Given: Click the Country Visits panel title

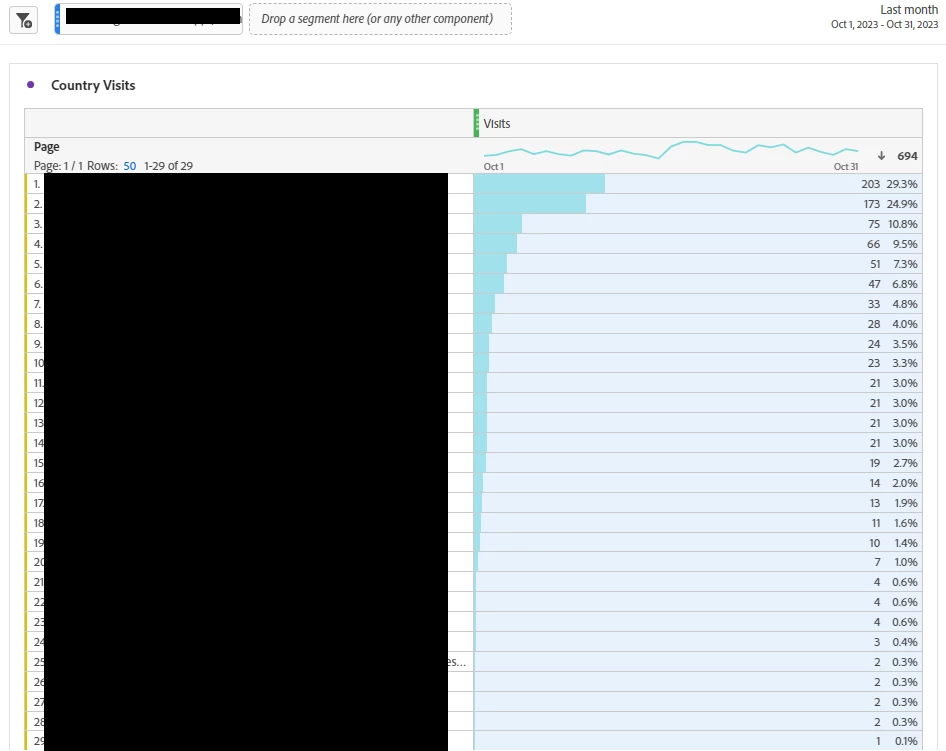Looking at the screenshot, I should [93, 85].
